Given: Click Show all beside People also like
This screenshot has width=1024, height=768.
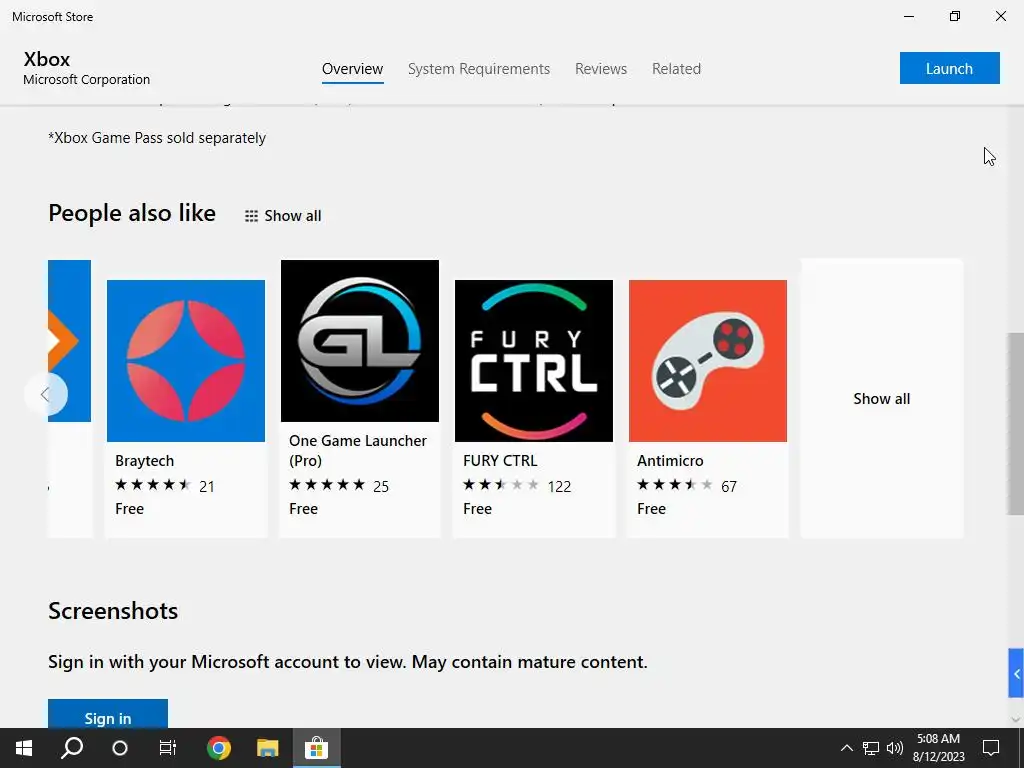Looking at the screenshot, I should click(293, 216).
